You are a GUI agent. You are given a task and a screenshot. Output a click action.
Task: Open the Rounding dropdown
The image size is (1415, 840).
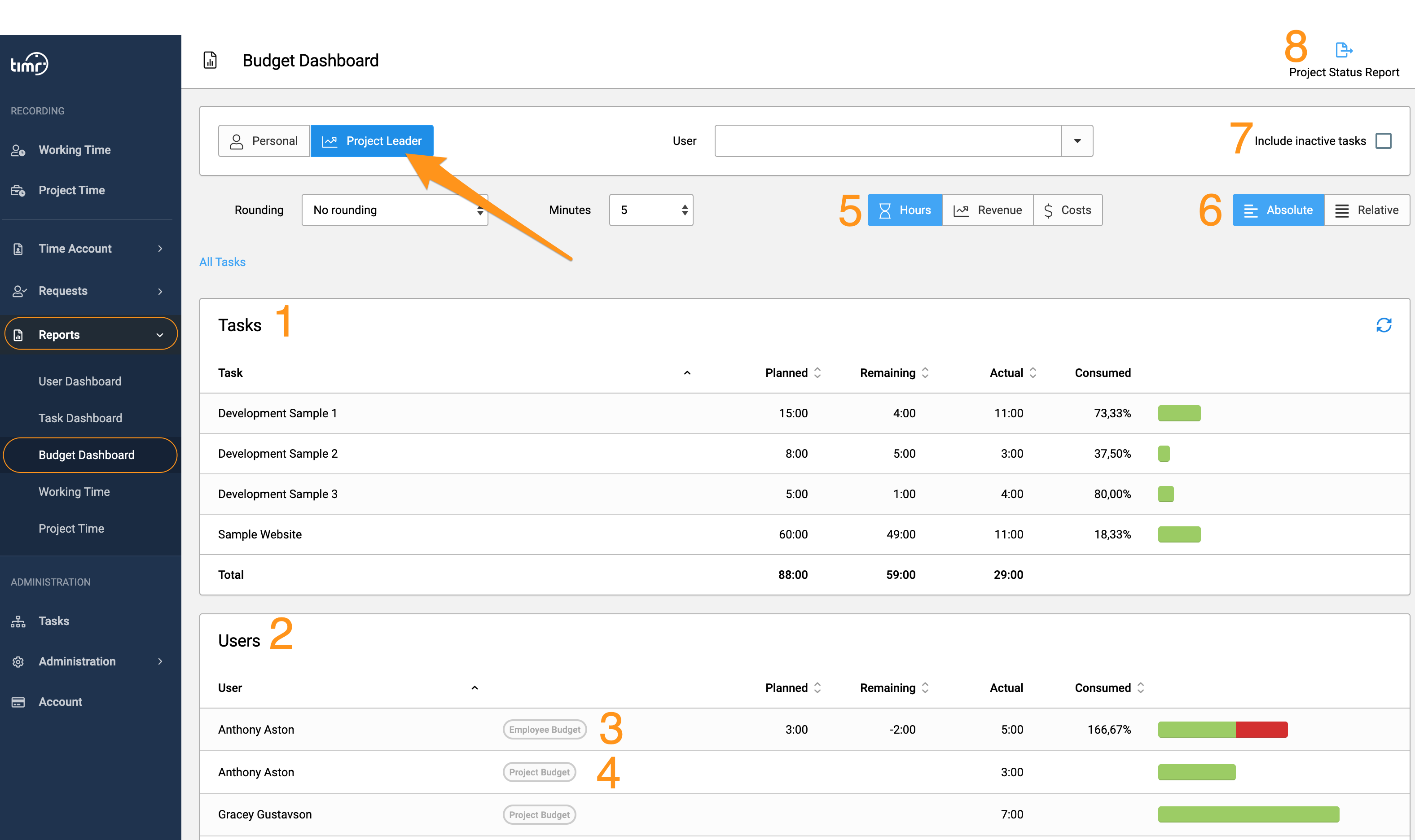395,210
